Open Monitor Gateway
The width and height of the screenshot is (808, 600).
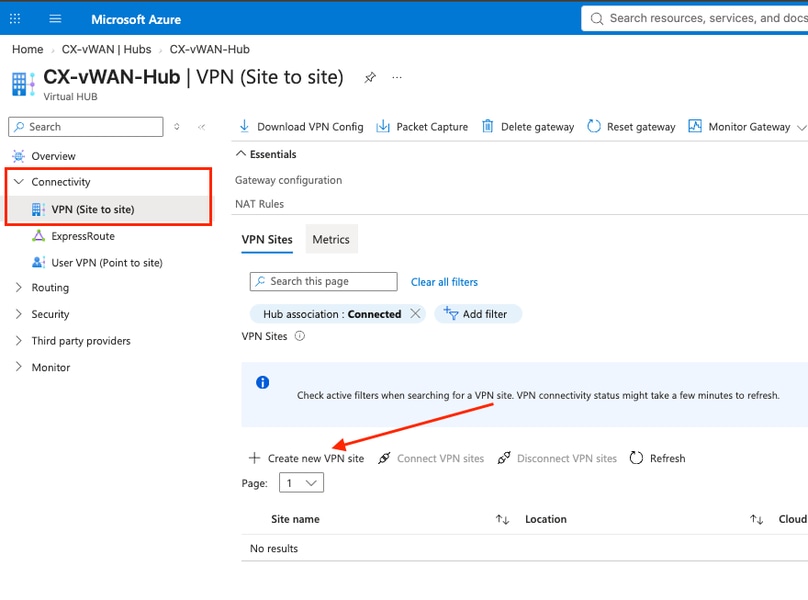739,127
